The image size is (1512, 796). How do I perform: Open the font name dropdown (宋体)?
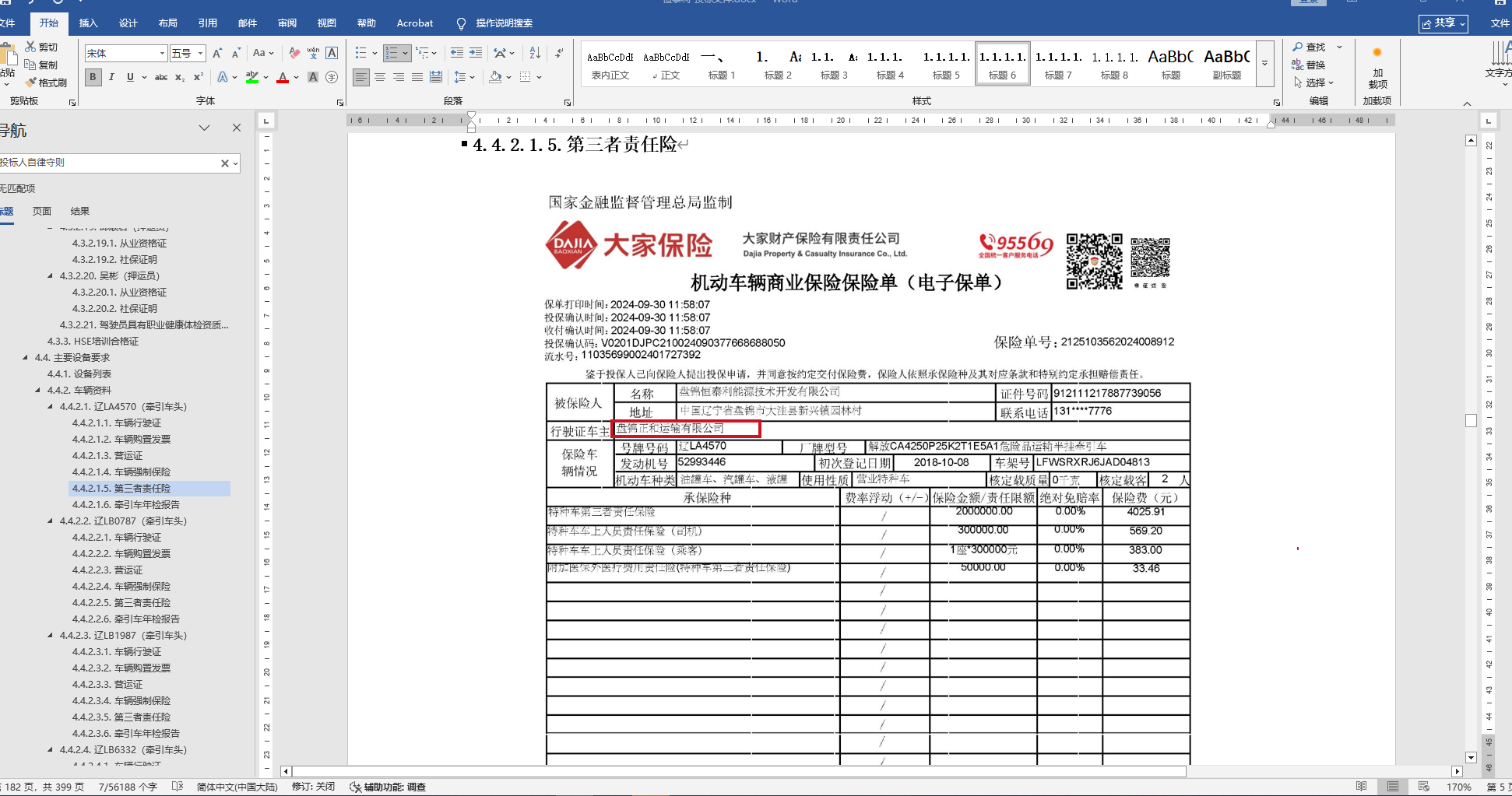coord(162,53)
